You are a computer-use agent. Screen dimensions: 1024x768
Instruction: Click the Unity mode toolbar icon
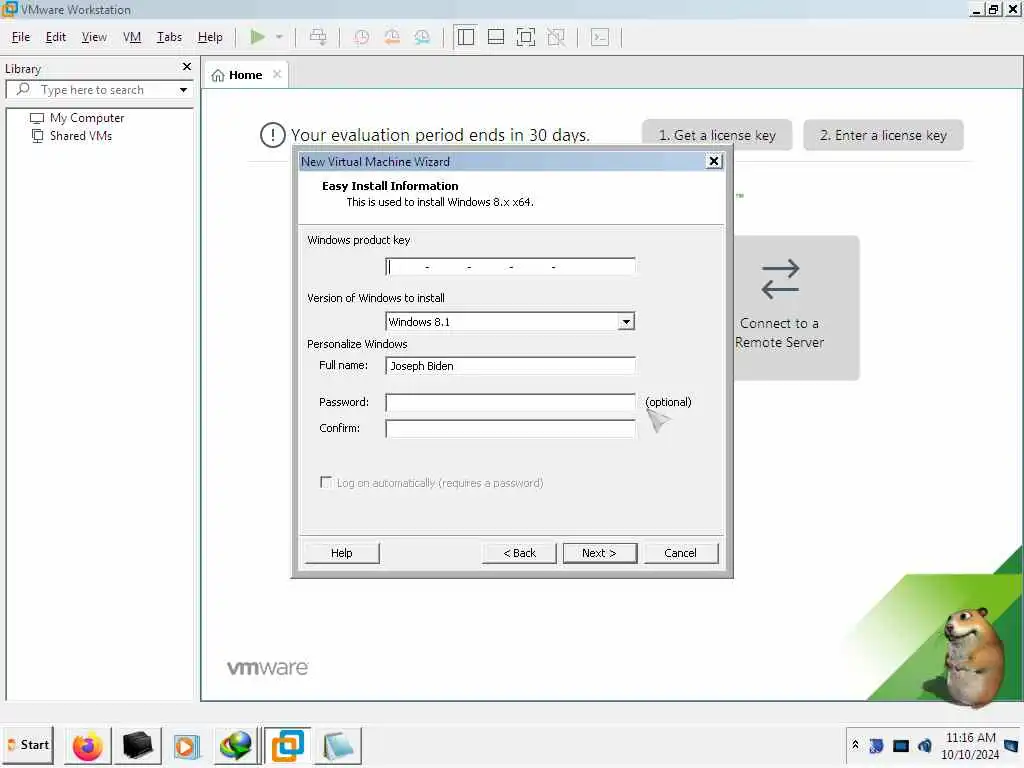tap(556, 37)
